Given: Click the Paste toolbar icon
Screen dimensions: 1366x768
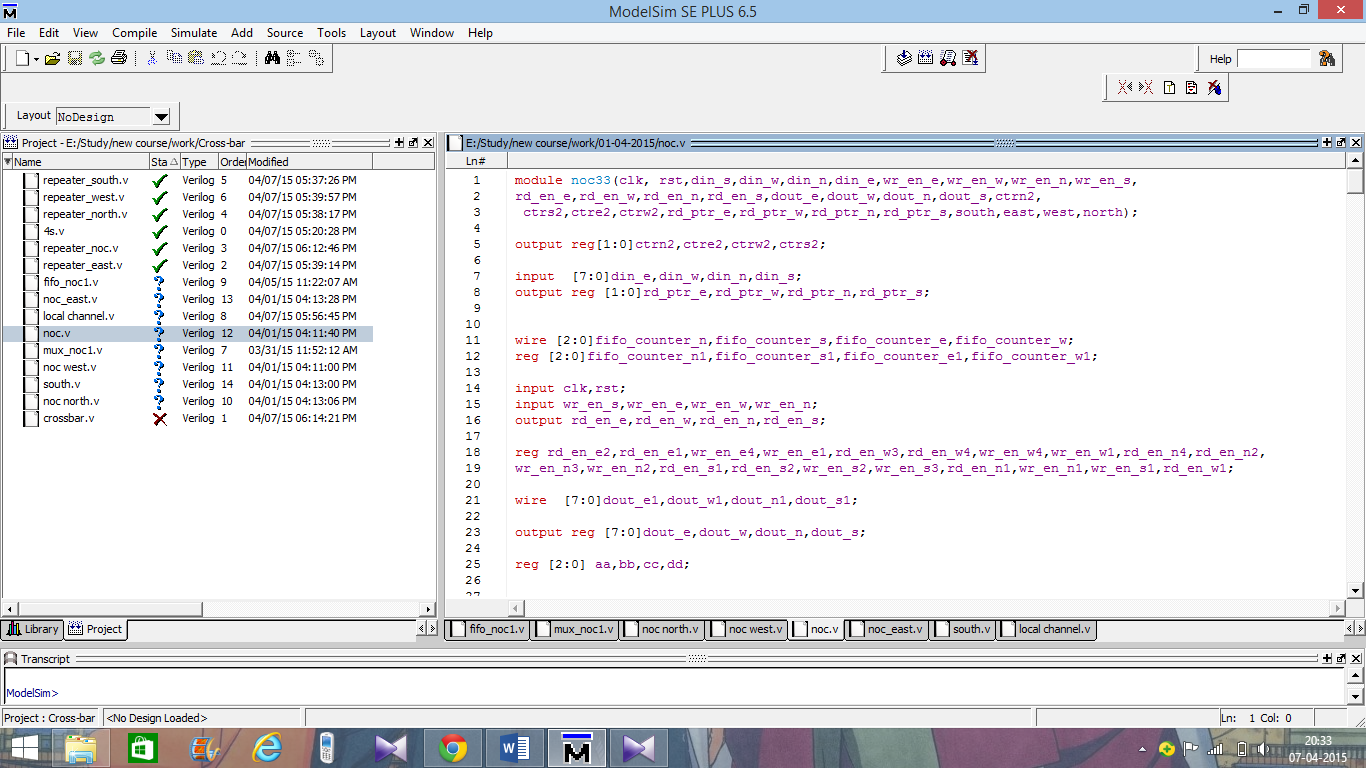Looking at the screenshot, I should (x=196, y=59).
